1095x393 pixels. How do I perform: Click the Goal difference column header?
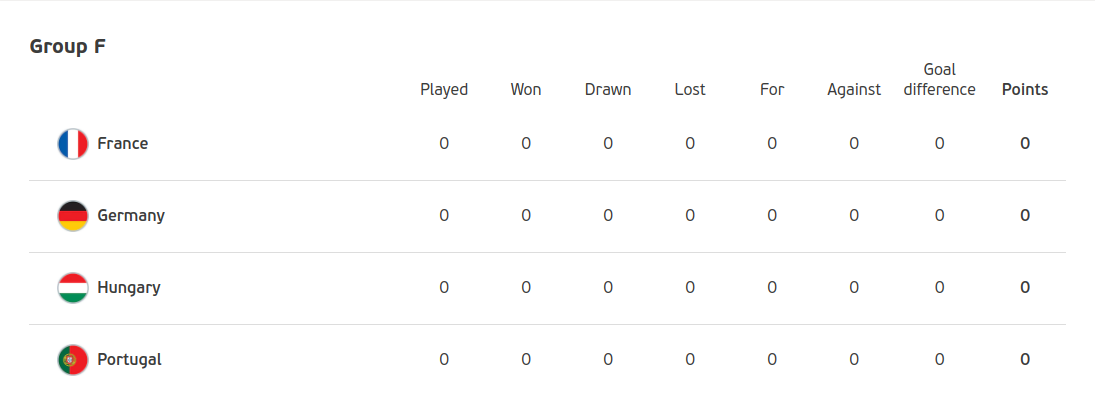pos(940,80)
